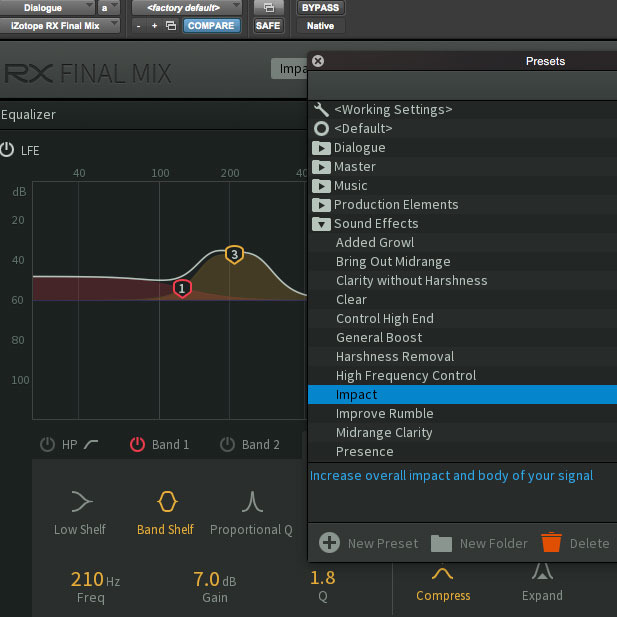This screenshot has width=617, height=617.
Task: Select the General Boost preset
Action: 462,337
